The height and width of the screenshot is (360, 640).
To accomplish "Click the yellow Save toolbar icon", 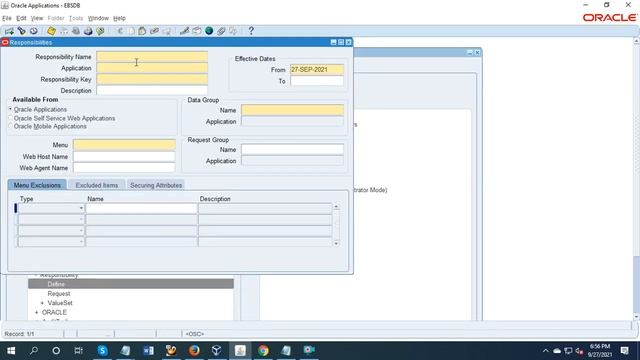I will coord(51,31).
